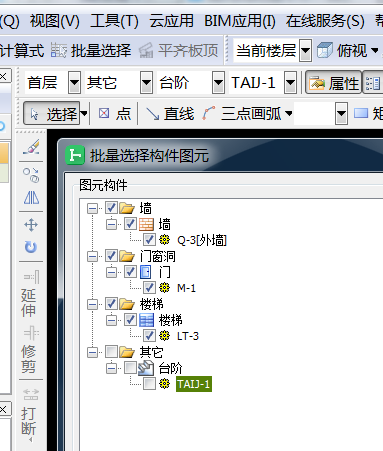
Task: Click the copy elements icon in left toolbar
Action: point(31,175)
